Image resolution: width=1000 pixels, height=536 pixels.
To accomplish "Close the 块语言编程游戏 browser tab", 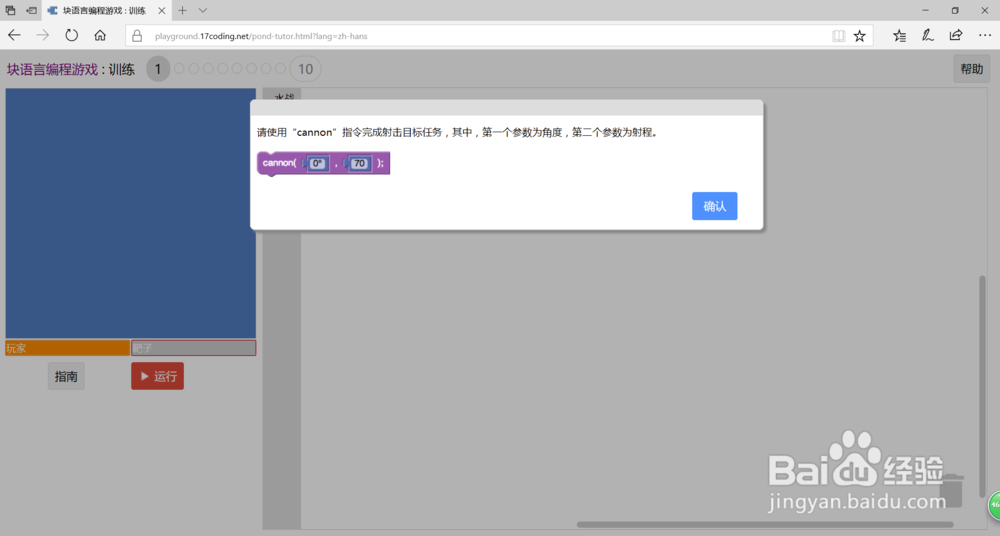I will [161, 10].
